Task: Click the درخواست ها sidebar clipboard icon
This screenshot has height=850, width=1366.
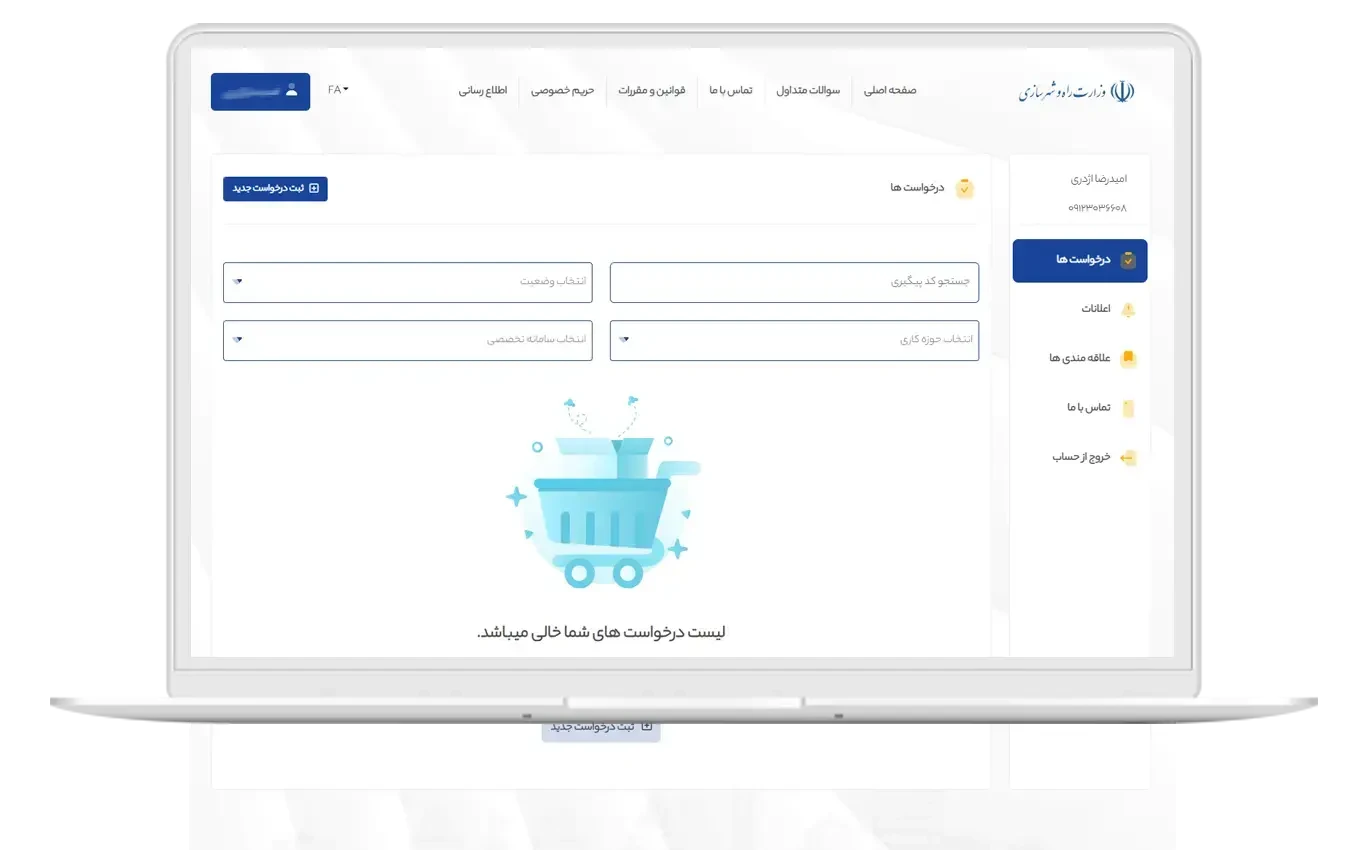Action: [1128, 260]
